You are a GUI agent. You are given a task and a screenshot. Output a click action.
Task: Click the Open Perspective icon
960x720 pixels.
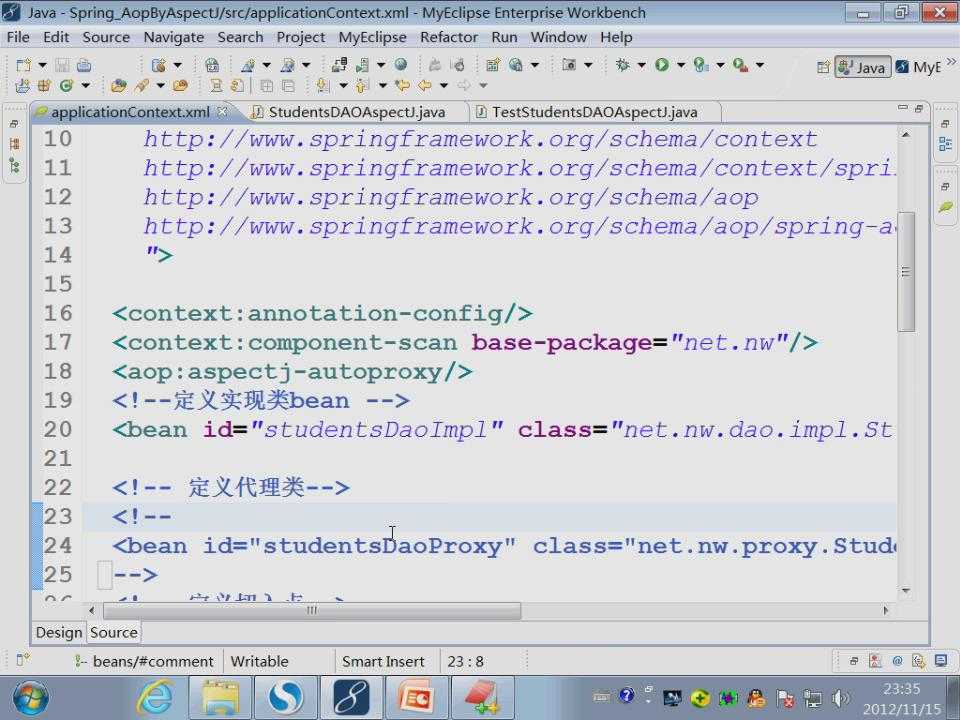click(823, 67)
